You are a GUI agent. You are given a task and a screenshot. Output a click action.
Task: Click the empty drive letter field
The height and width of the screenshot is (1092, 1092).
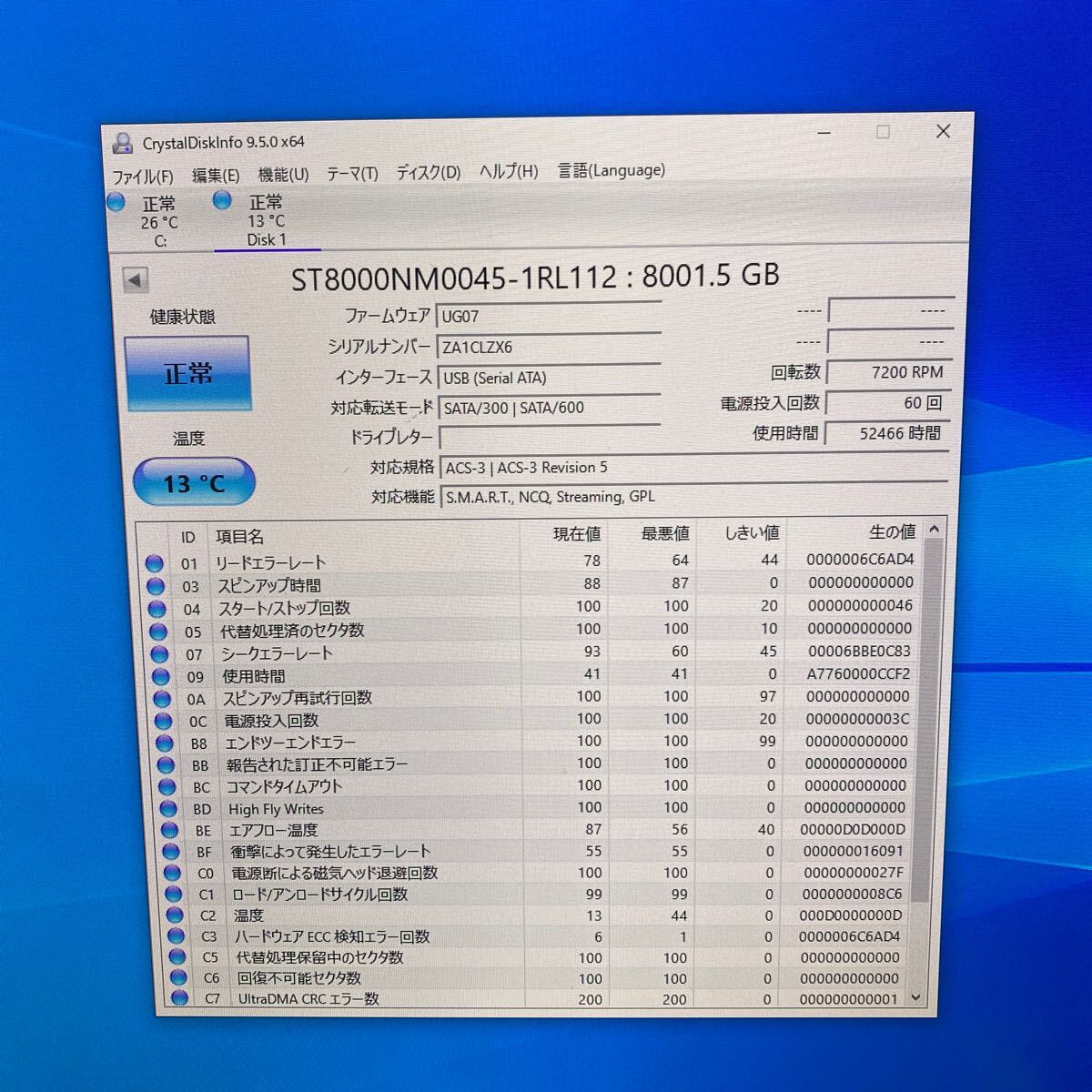point(550,438)
